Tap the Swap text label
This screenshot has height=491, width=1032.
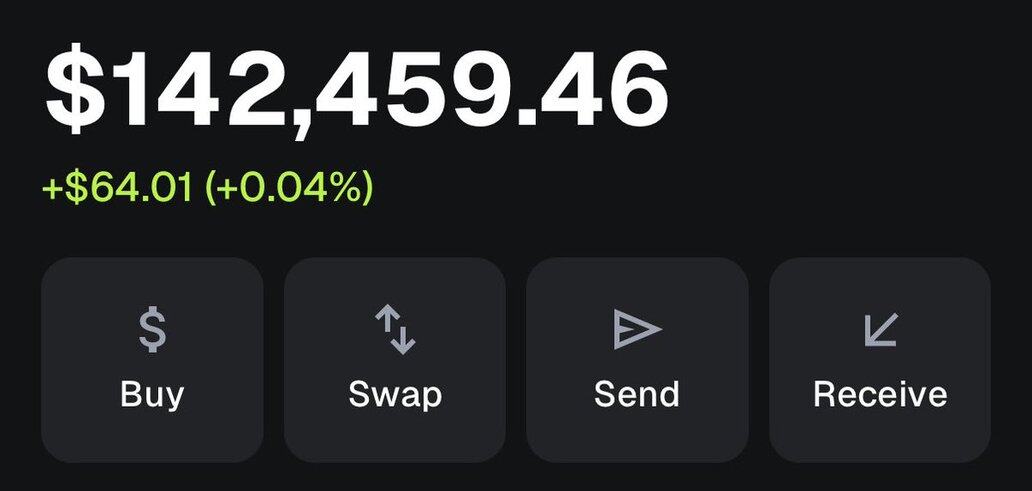tap(395, 393)
